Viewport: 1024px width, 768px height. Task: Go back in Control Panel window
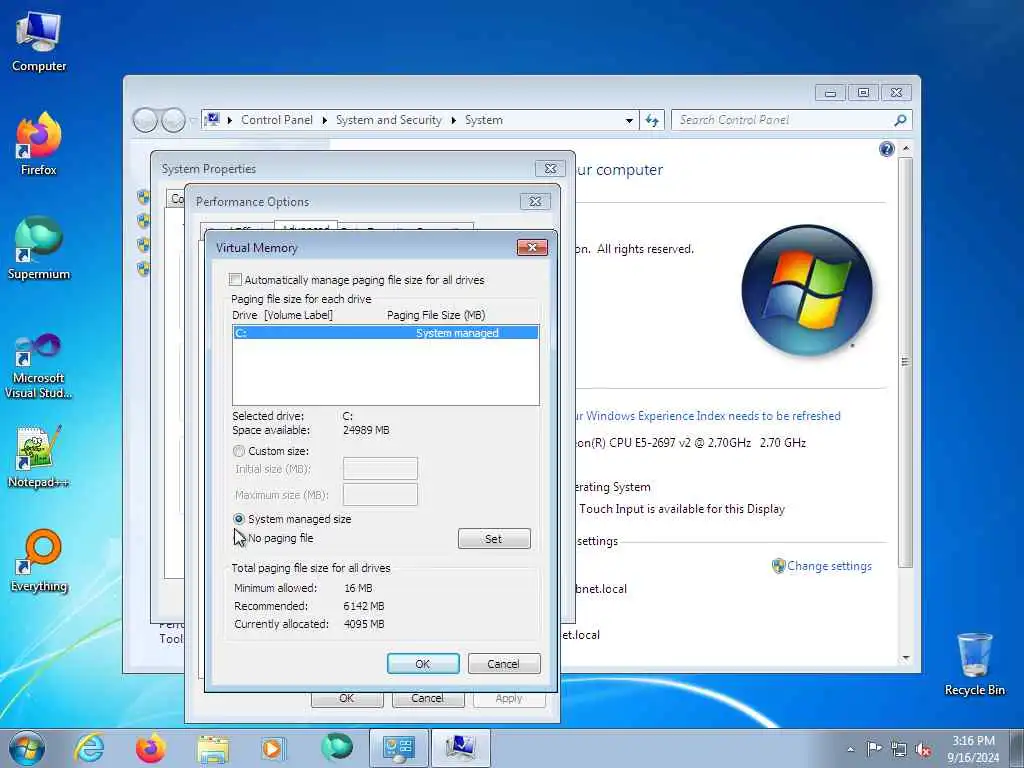tap(145, 120)
